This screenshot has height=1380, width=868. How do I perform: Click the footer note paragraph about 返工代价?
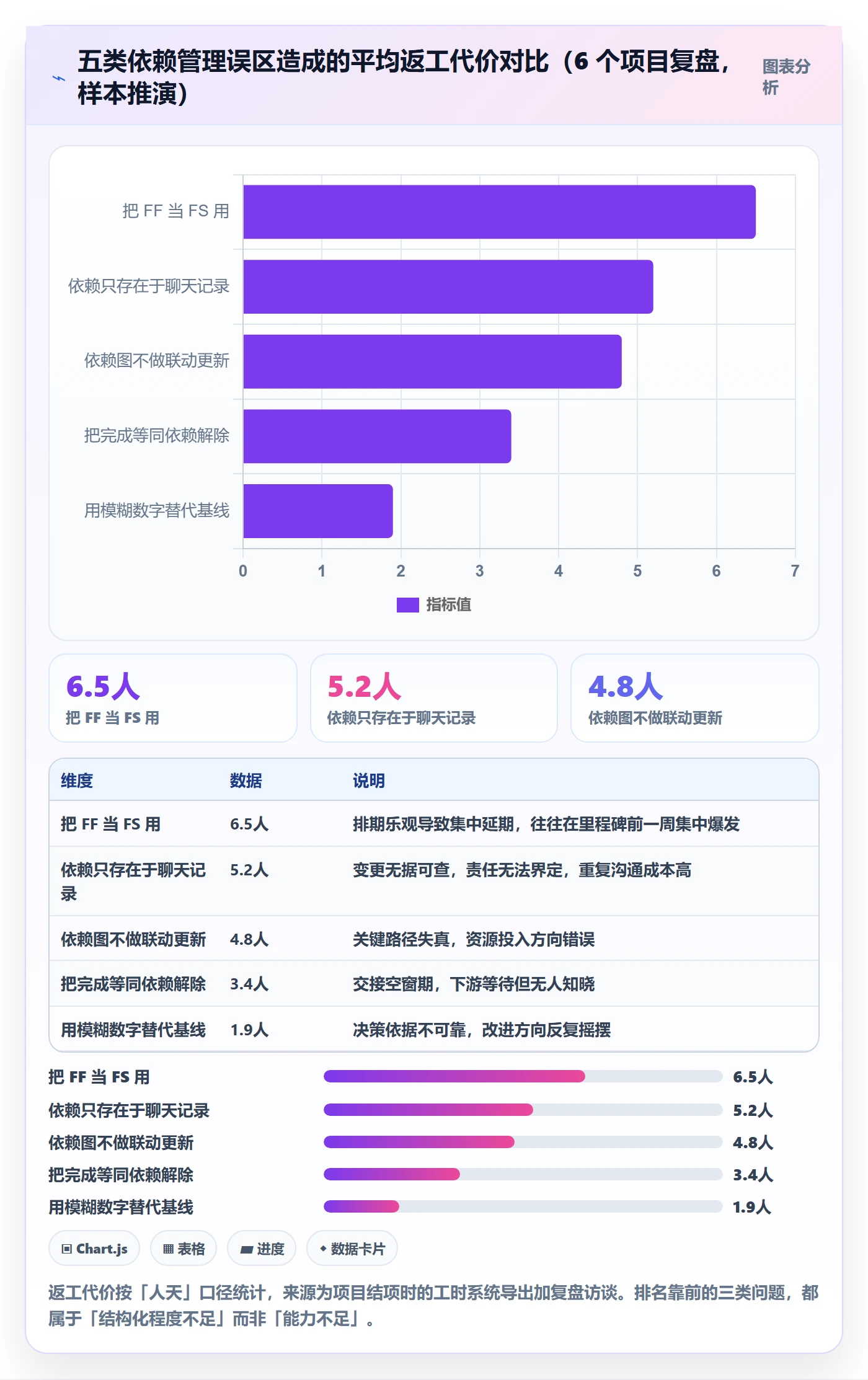point(434,1306)
